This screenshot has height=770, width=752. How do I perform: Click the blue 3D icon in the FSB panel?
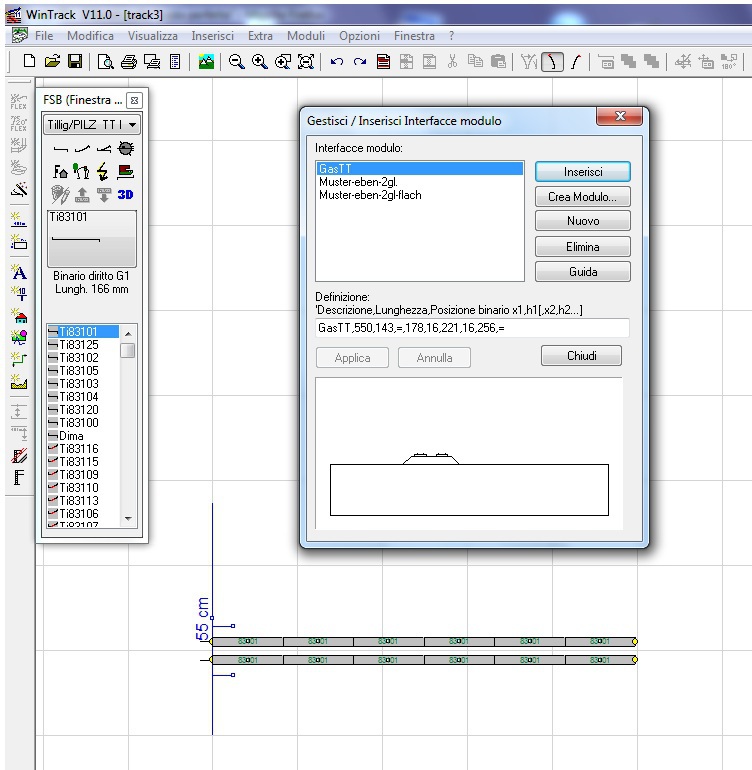click(x=125, y=195)
